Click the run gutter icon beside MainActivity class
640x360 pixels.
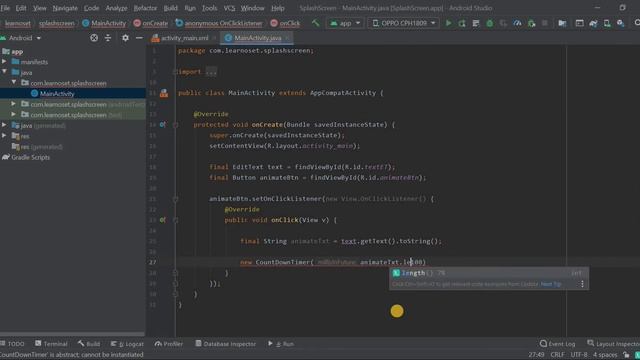tap(164, 93)
